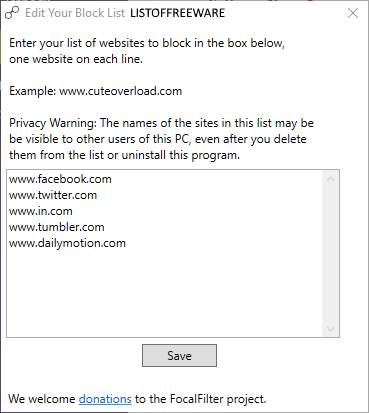Open the donations link
The height and width of the screenshot is (413, 369).
pyautogui.click(x=105, y=399)
